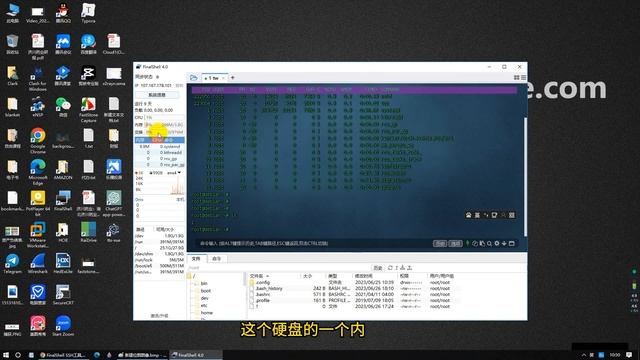Click the 激活/升级 link in sidebar
Viewport: 640px width, 360px height.
[x=159, y=316]
